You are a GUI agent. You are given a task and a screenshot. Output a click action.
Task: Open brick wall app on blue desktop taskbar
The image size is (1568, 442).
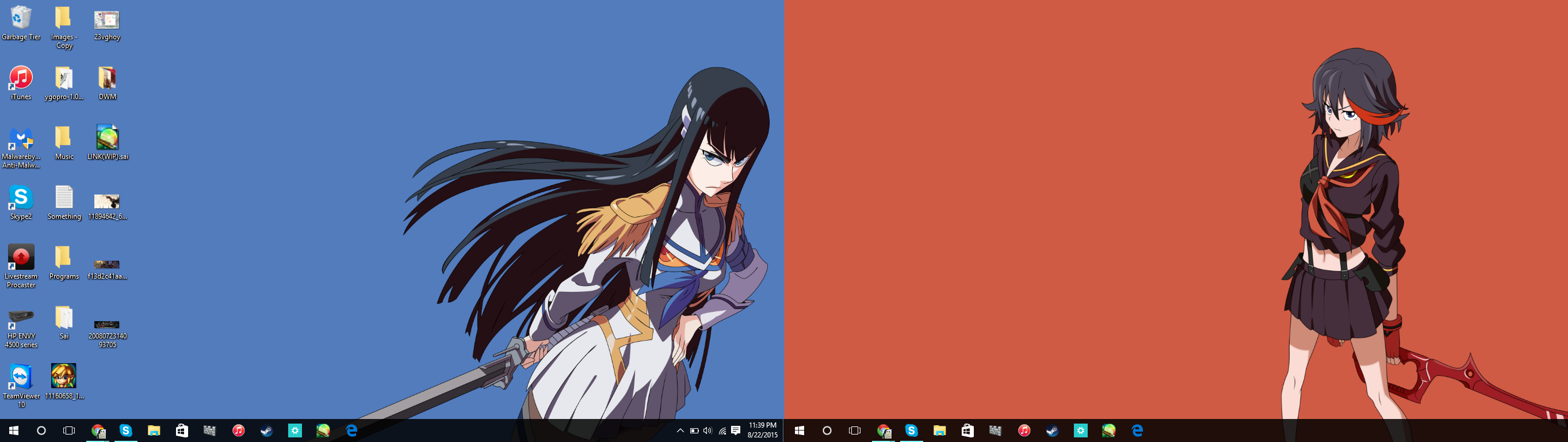pyautogui.click(x=210, y=430)
